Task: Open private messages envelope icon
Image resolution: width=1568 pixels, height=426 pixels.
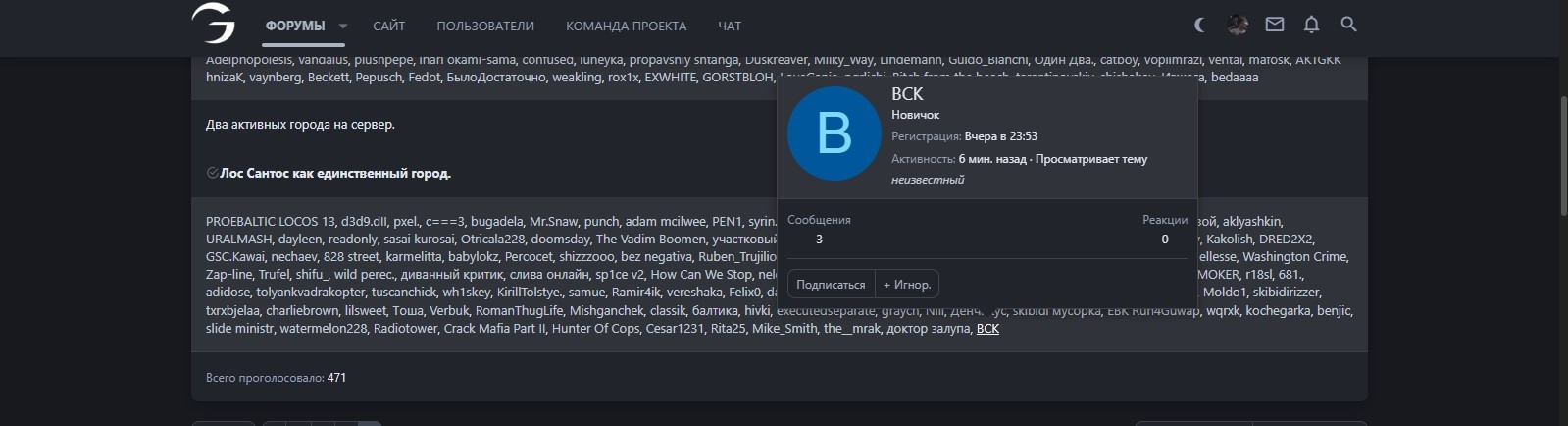Action: tap(1274, 25)
